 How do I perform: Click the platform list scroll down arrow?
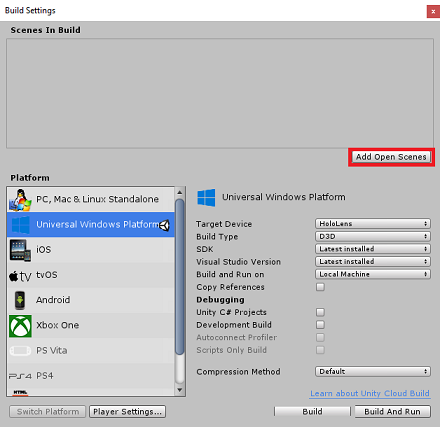click(180, 390)
